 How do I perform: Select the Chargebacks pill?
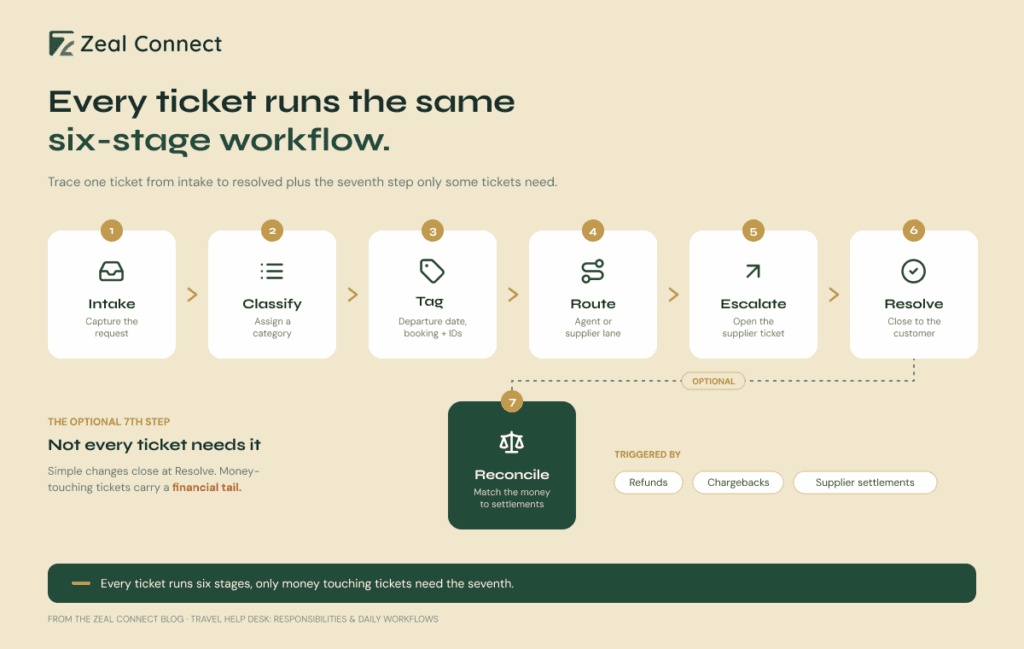[738, 483]
